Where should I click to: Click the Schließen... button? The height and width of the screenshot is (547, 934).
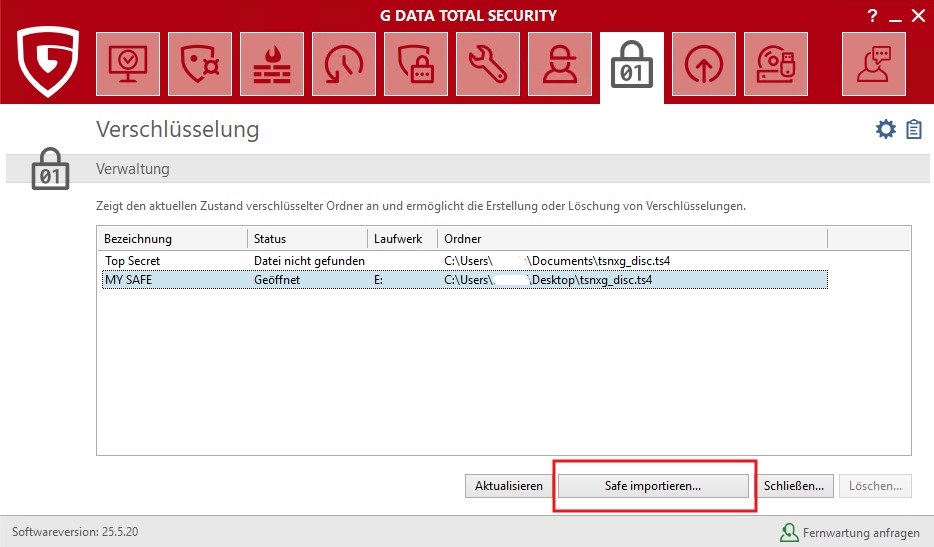click(794, 486)
